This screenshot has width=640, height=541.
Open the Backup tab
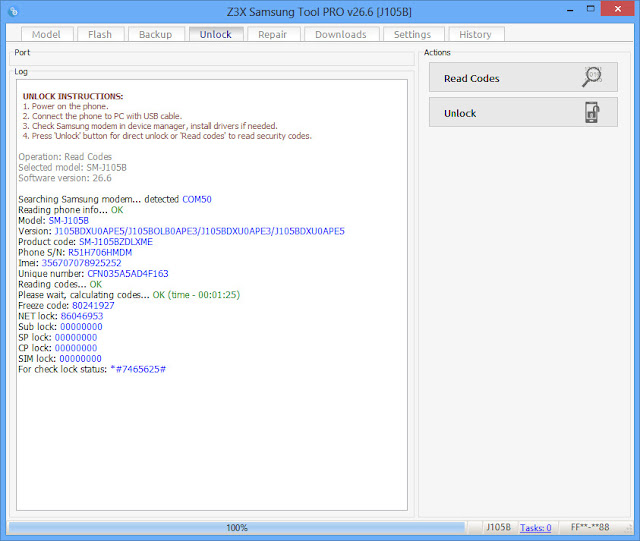pyautogui.click(x=156, y=34)
